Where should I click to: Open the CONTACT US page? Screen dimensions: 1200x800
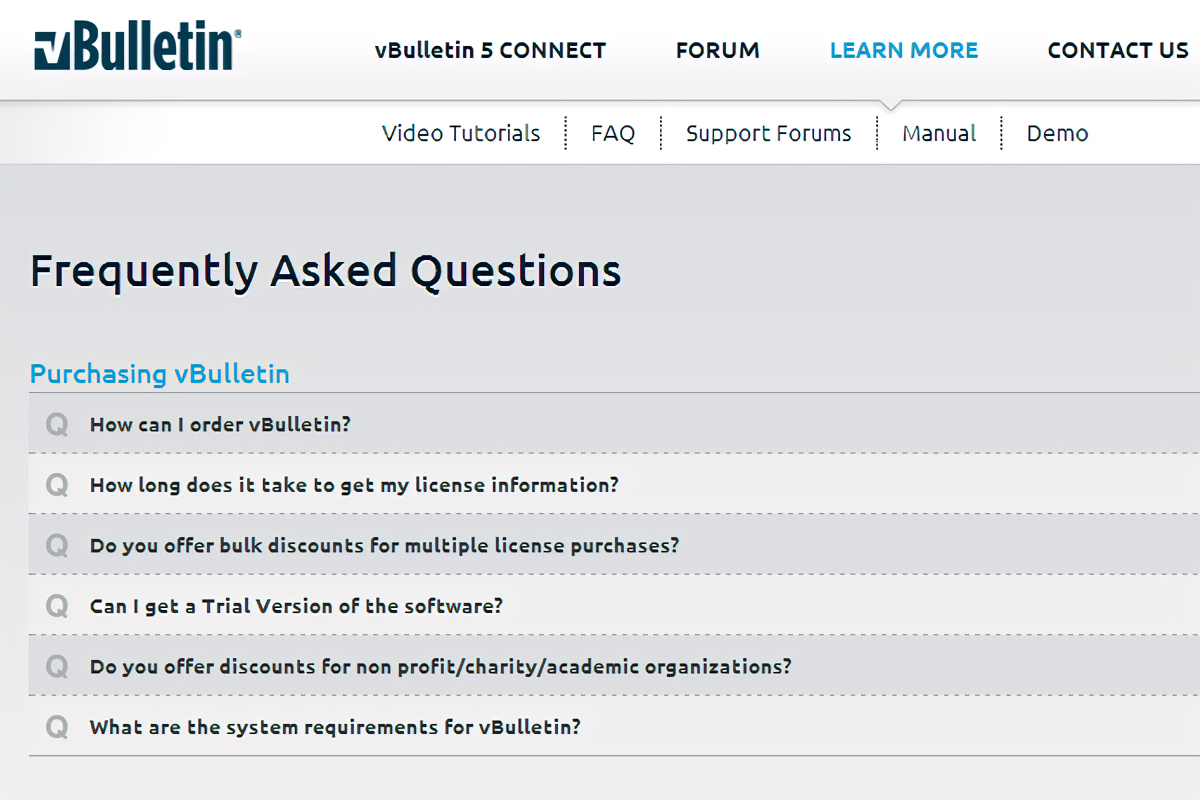(x=1118, y=50)
